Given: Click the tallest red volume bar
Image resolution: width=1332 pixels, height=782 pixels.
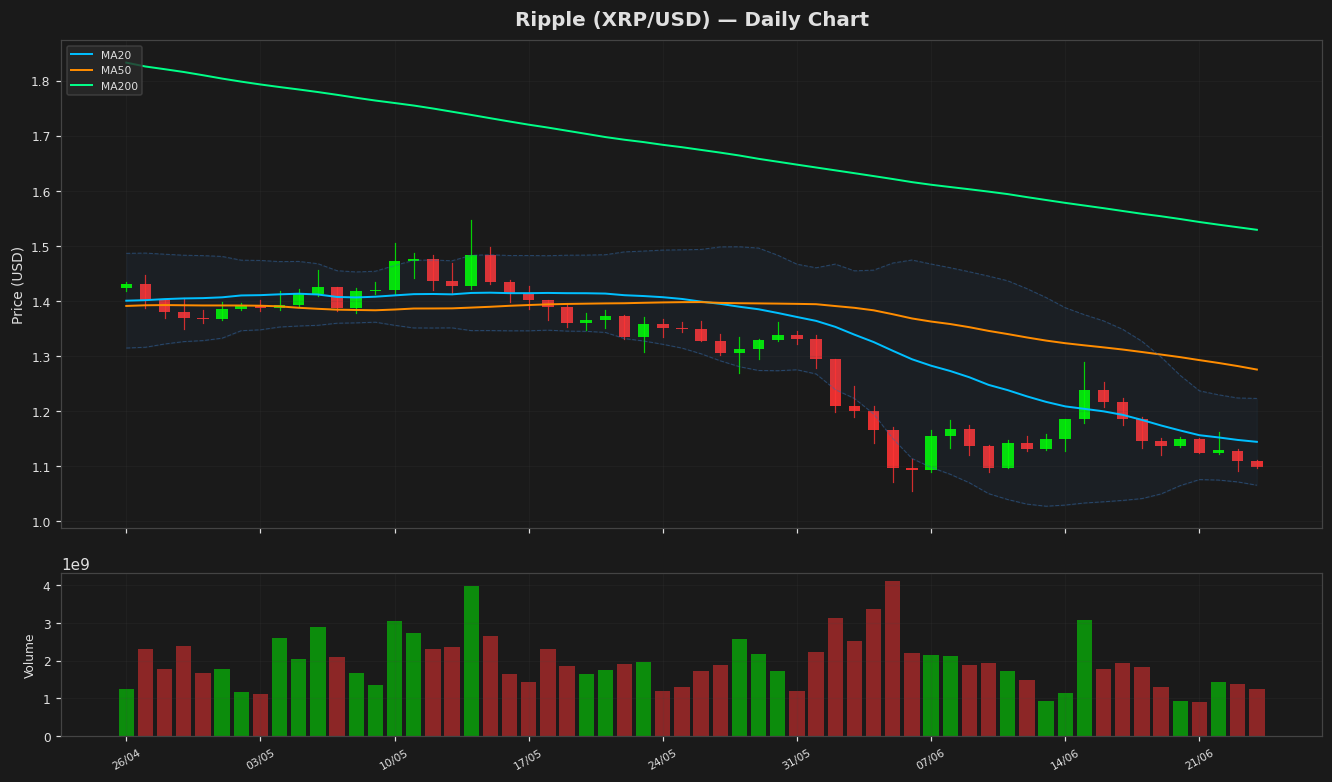Looking at the screenshot, I should [892, 659].
